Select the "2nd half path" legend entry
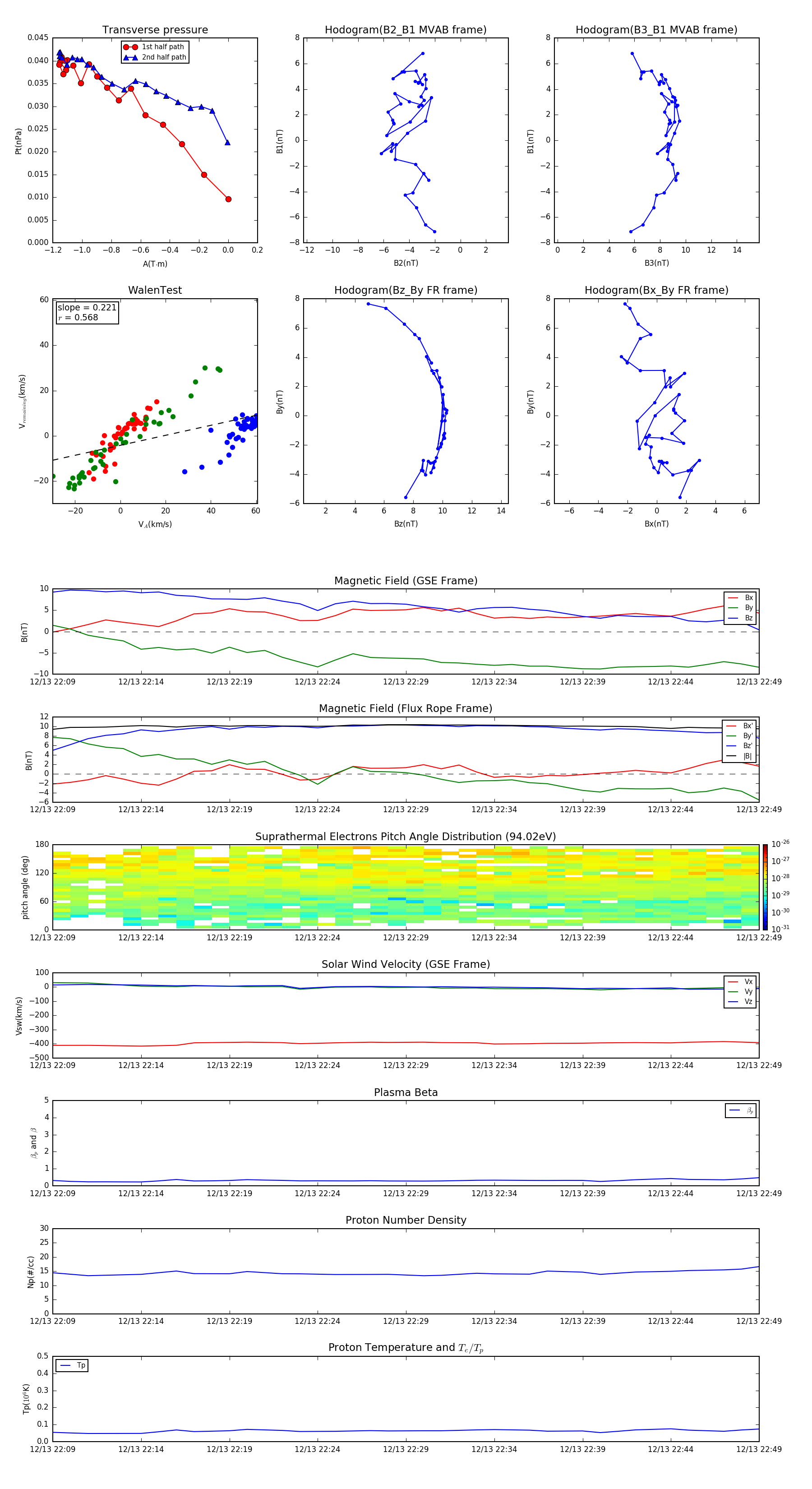Image resolution: width=812 pixels, height=1489 pixels. pos(155,57)
